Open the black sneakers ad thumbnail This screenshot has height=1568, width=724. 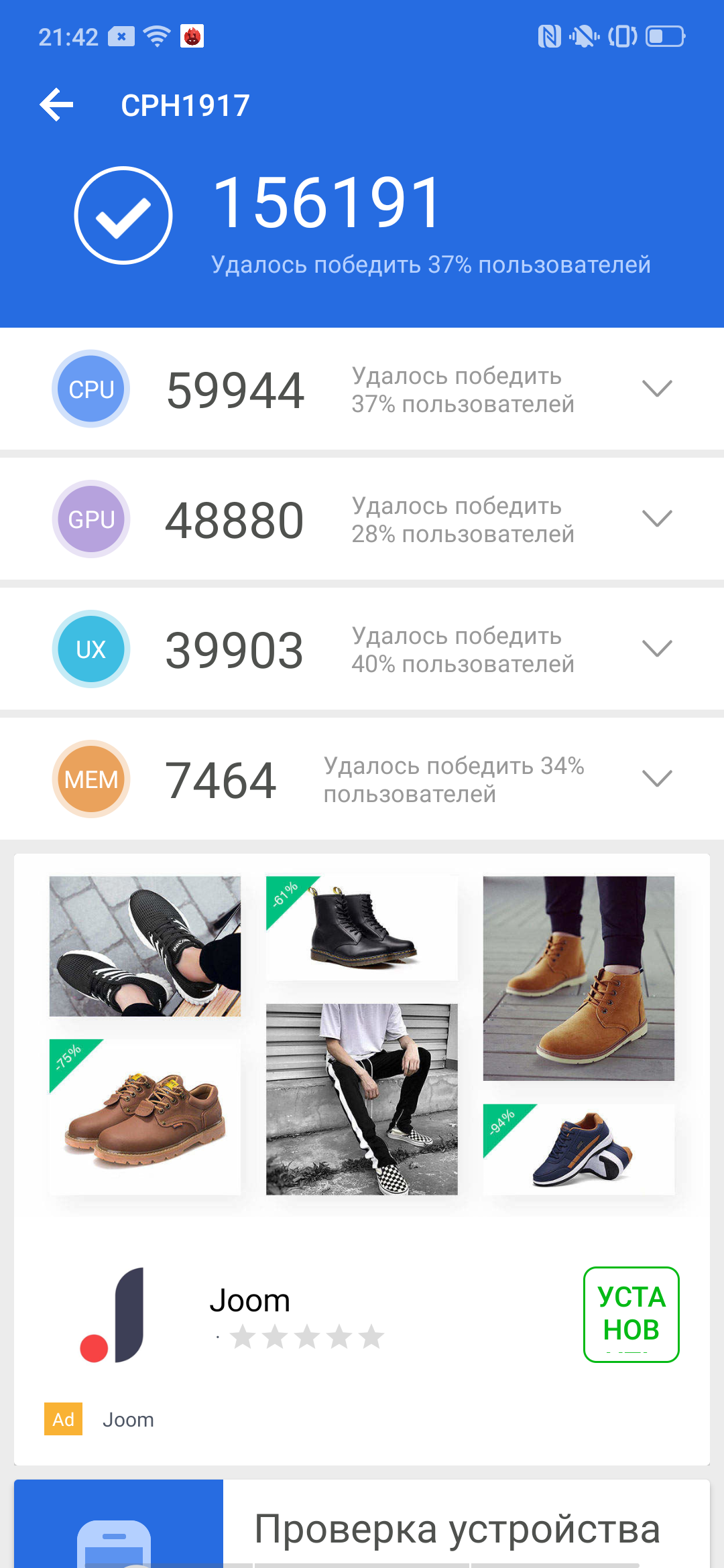pyautogui.click(x=145, y=946)
